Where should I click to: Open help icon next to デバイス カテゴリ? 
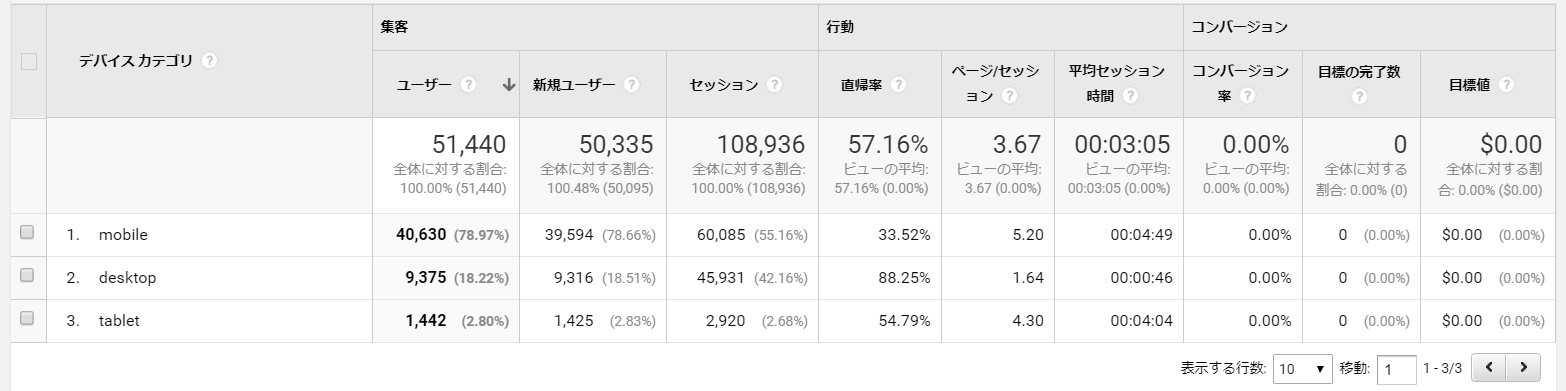point(209,61)
